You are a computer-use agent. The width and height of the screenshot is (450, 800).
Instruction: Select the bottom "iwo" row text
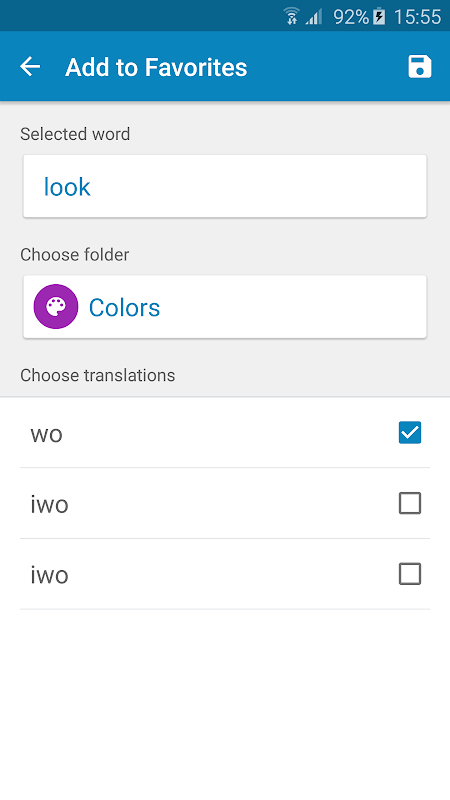tap(49, 575)
